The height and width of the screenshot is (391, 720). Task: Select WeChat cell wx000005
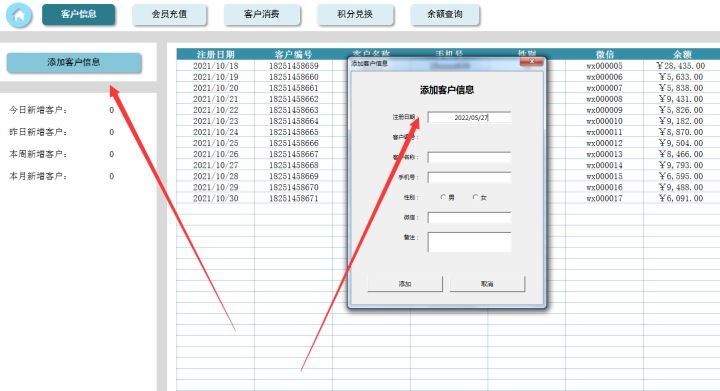(x=604, y=66)
